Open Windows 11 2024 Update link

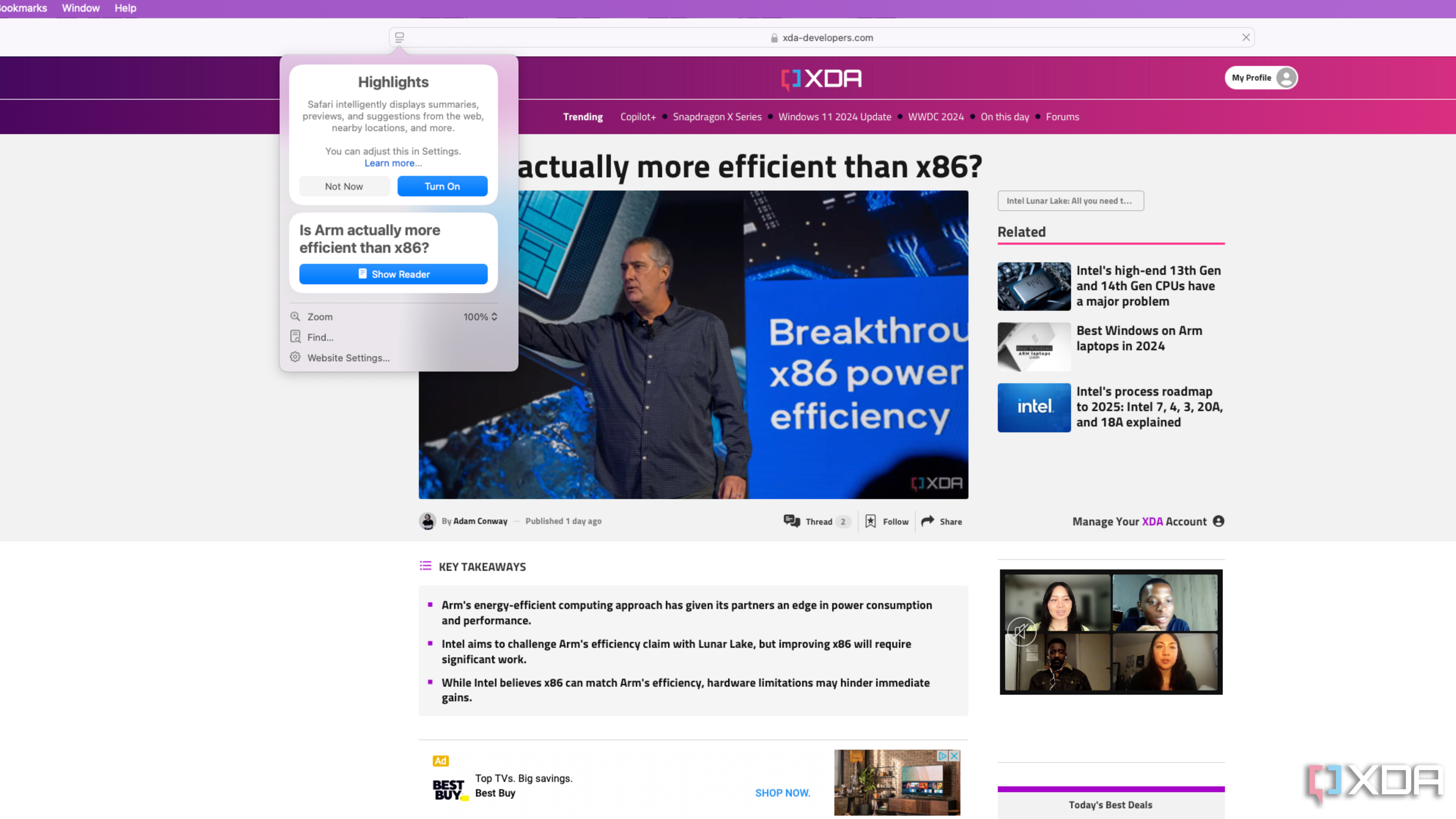[835, 117]
